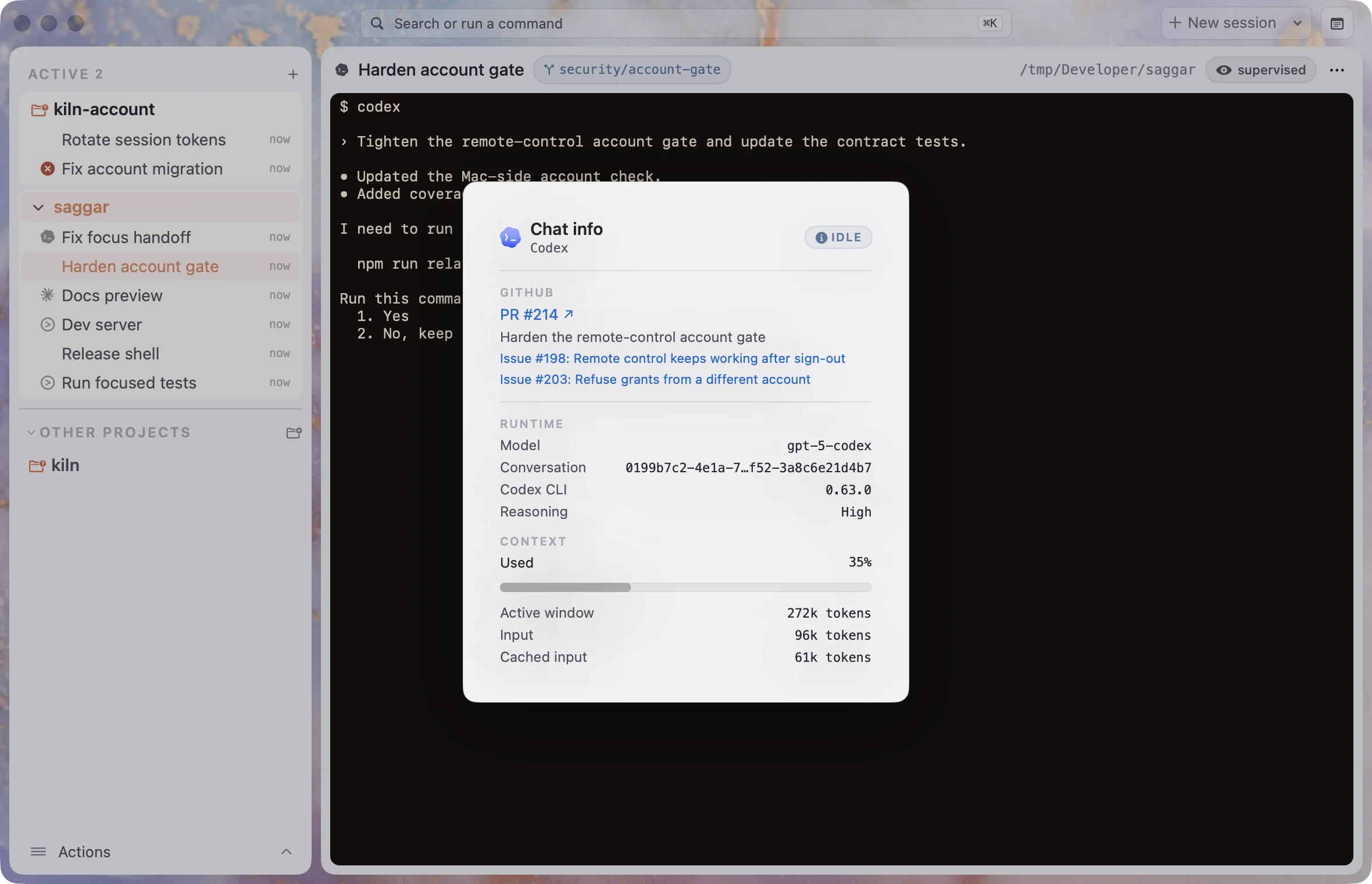This screenshot has width=1372, height=884.
Task: Click the context used progress bar
Action: click(686, 587)
